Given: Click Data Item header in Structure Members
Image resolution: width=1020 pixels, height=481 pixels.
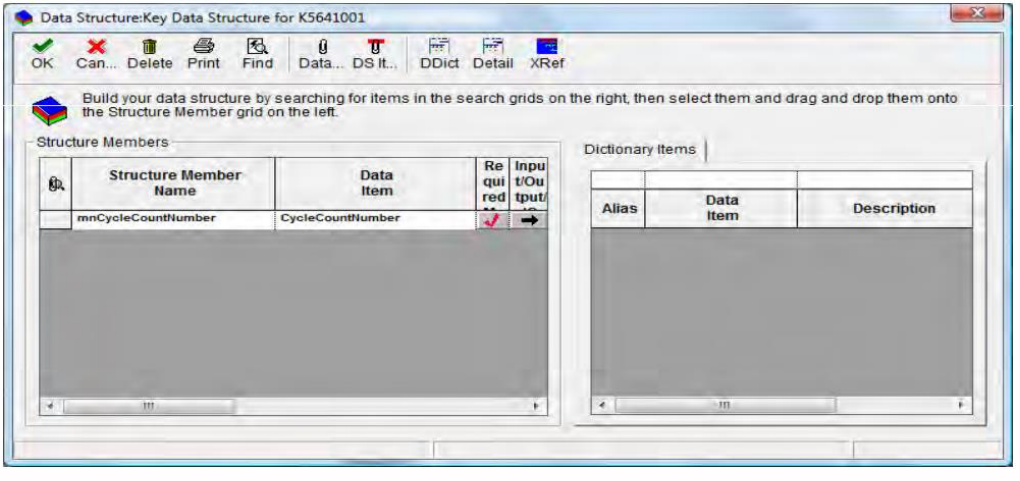Looking at the screenshot, I should (375, 184).
